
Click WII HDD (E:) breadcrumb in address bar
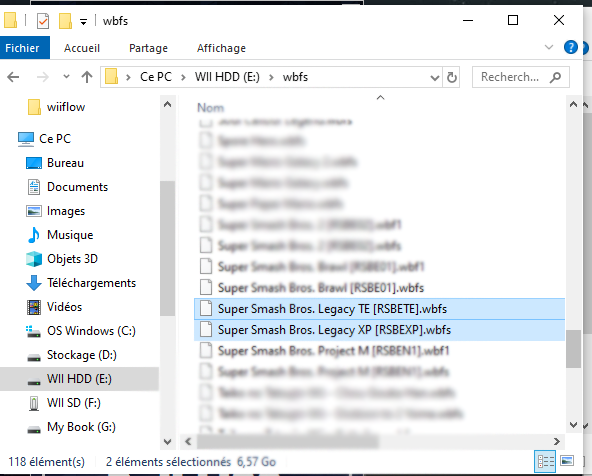[x=227, y=77]
